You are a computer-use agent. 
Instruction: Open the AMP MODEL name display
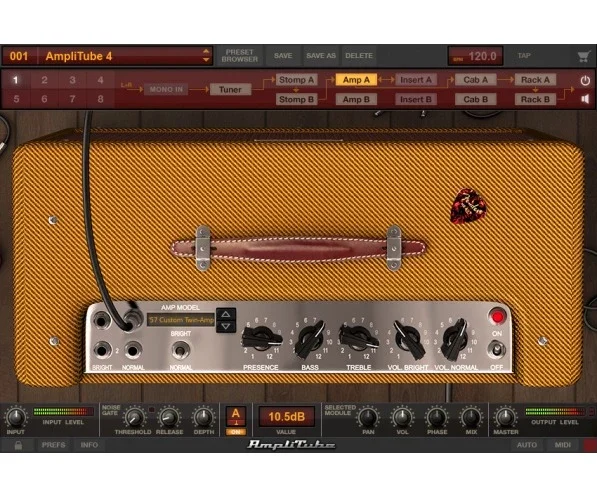coord(181,320)
